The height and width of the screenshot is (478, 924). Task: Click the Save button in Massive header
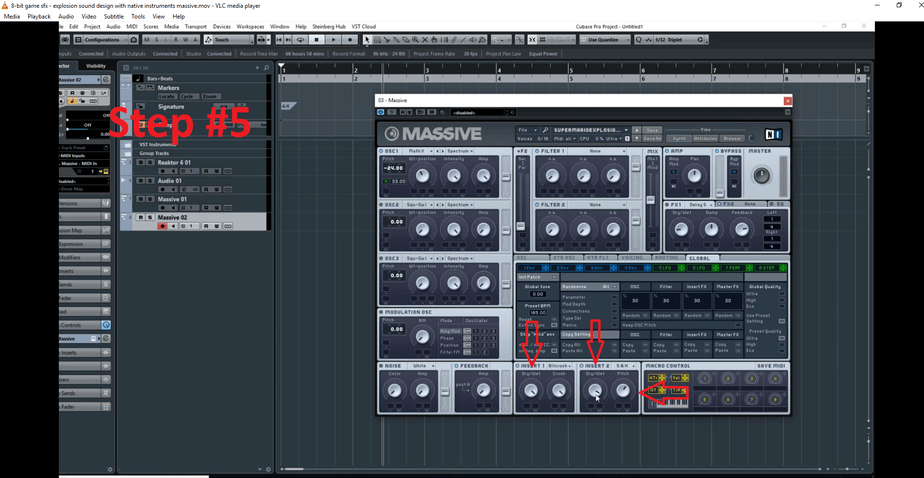point(651,130)
